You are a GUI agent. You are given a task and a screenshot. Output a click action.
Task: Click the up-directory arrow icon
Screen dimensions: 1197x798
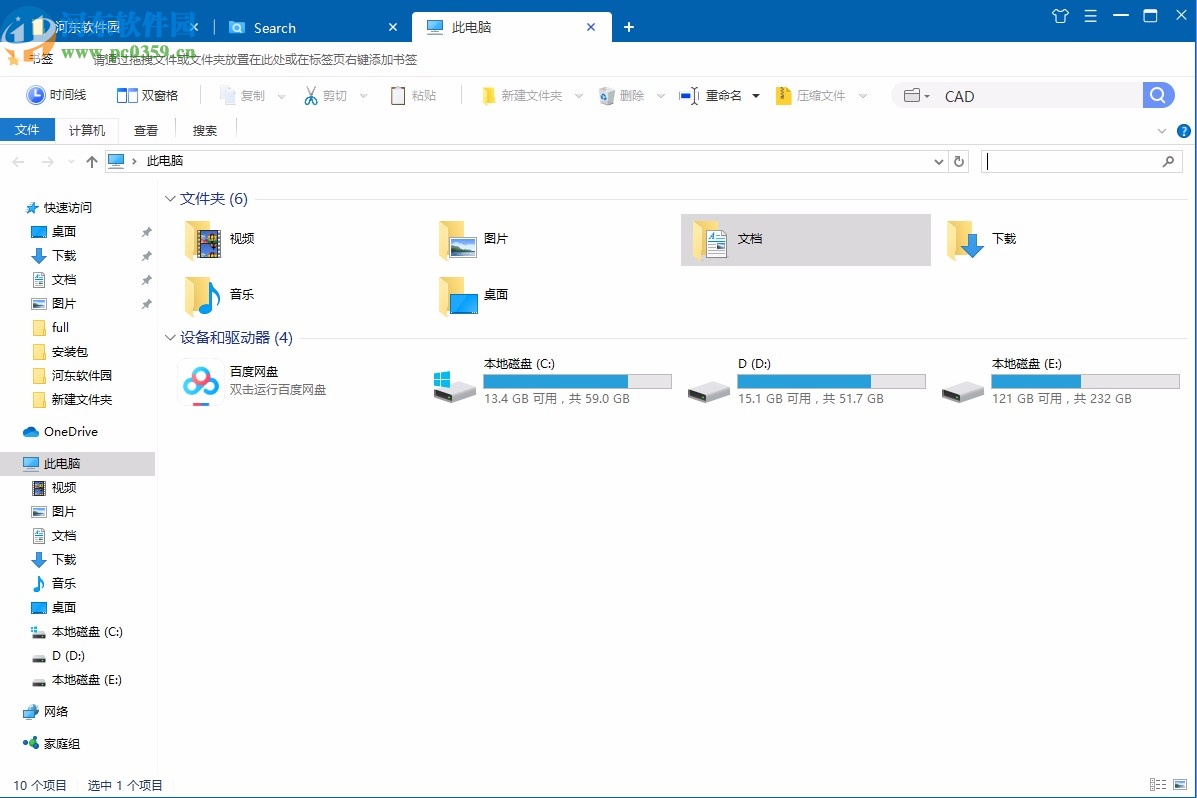coord(92,161)
